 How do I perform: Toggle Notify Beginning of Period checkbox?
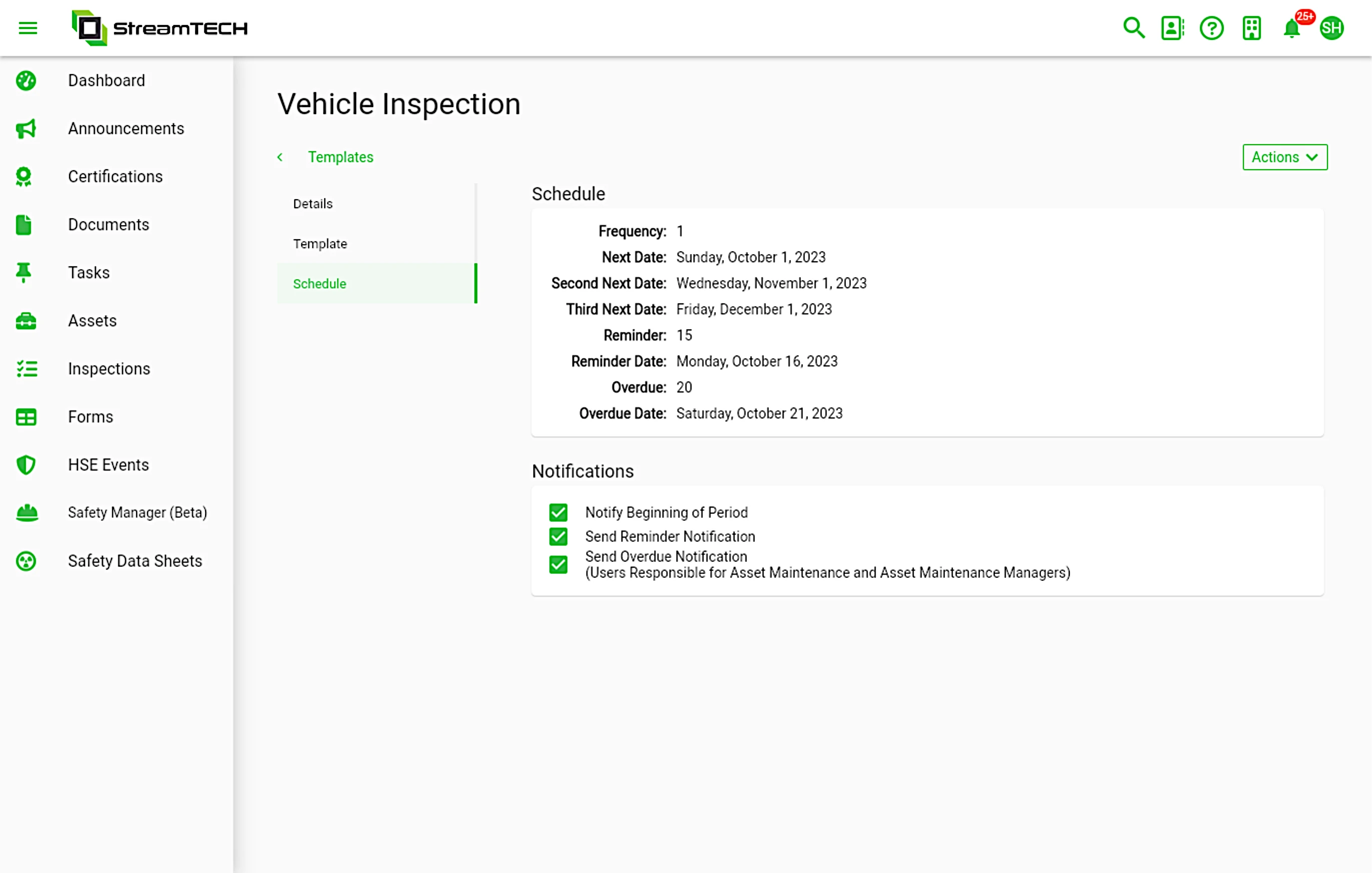click(x=558, y=512)
